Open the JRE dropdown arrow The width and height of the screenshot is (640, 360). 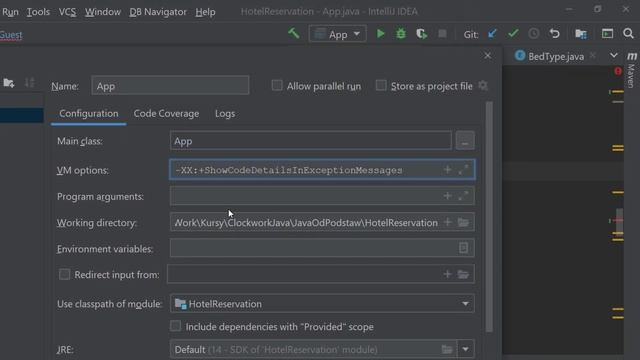(465, 349)
